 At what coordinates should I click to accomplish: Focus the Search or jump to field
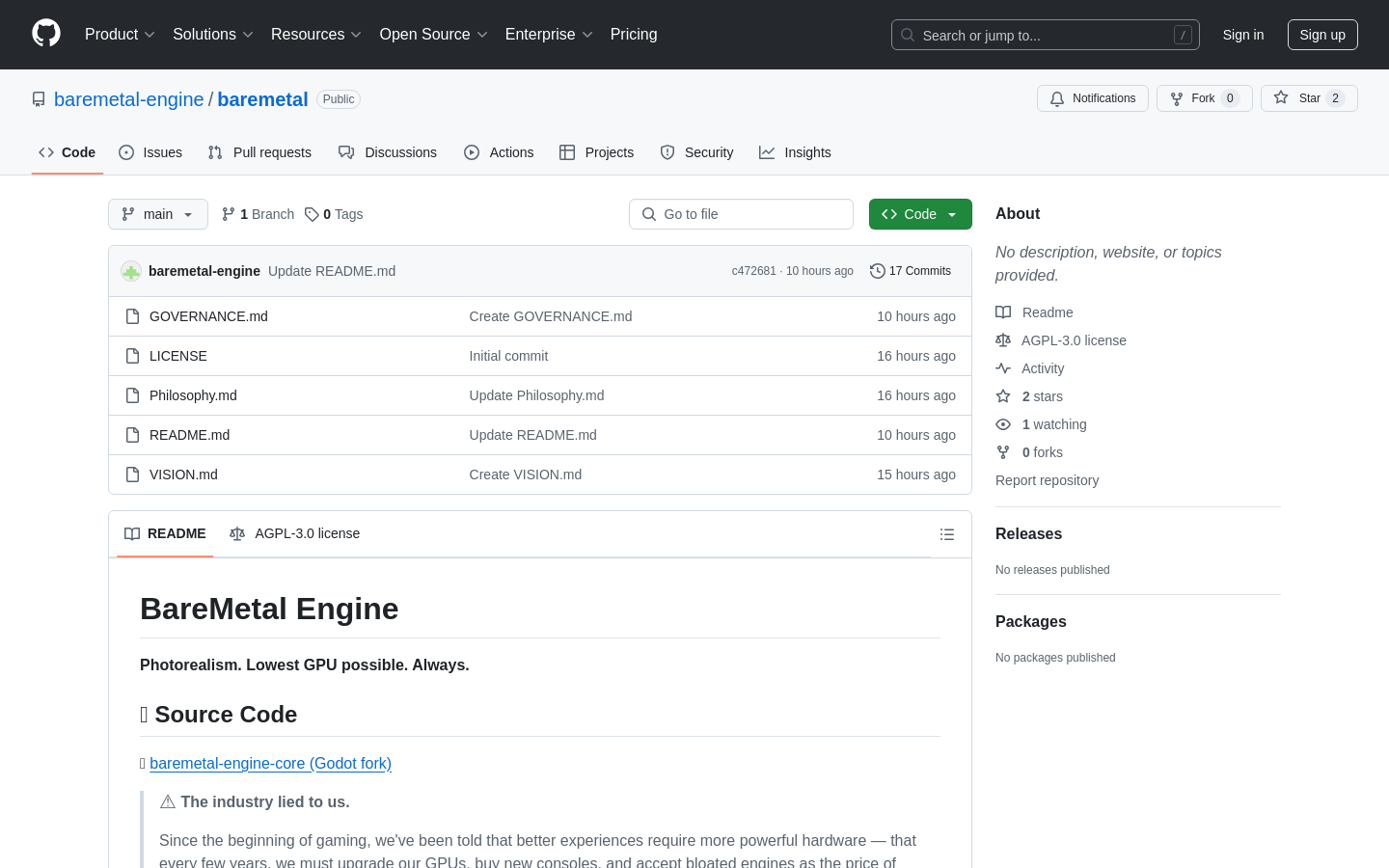[1046, 35]
